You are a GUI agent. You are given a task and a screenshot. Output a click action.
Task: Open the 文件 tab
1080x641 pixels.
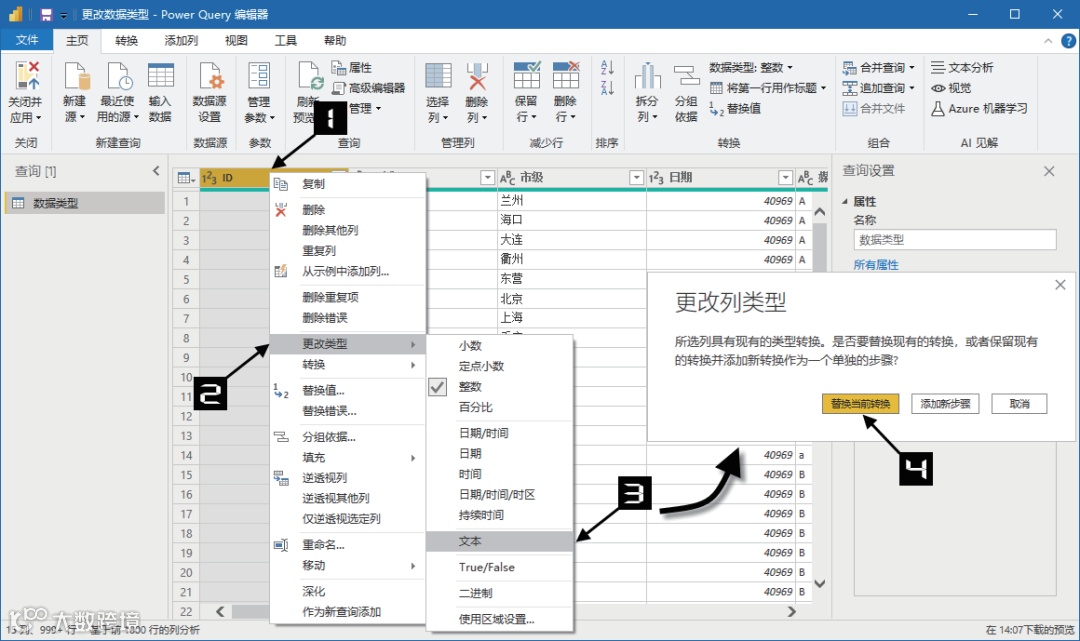point(27,40)
